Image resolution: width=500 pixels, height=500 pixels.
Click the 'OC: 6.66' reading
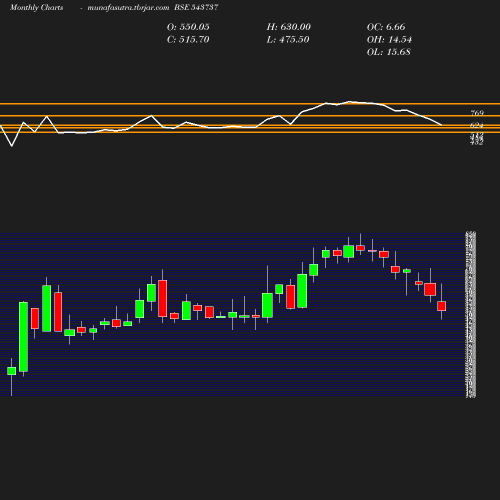pyautogui.click(x=386, y=27)
